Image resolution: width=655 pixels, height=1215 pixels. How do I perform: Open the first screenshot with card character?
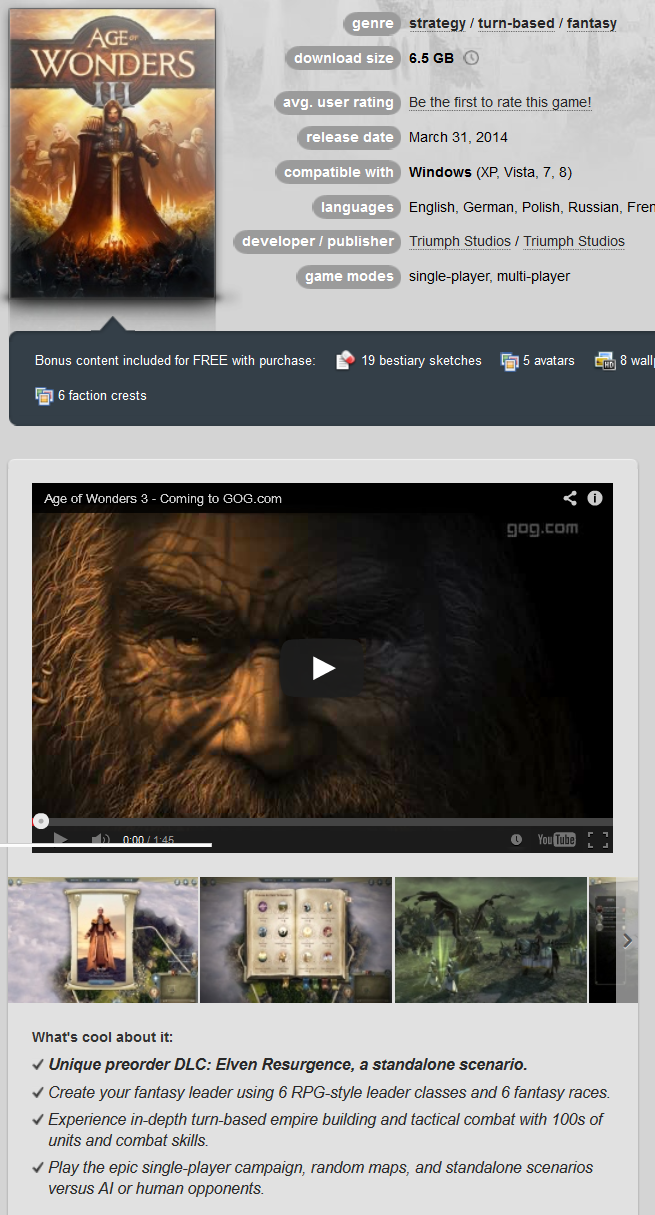[103, 940]
